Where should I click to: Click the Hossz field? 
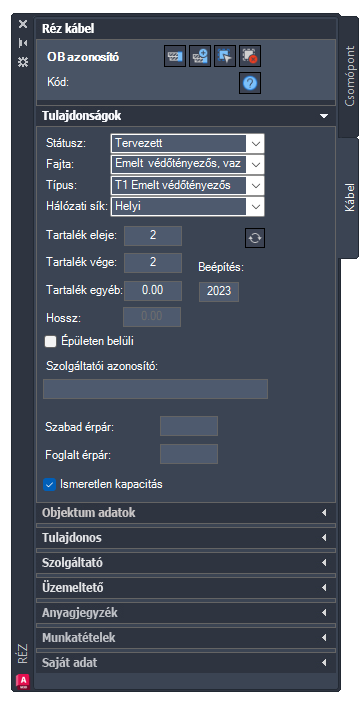[x=152, y=317]
